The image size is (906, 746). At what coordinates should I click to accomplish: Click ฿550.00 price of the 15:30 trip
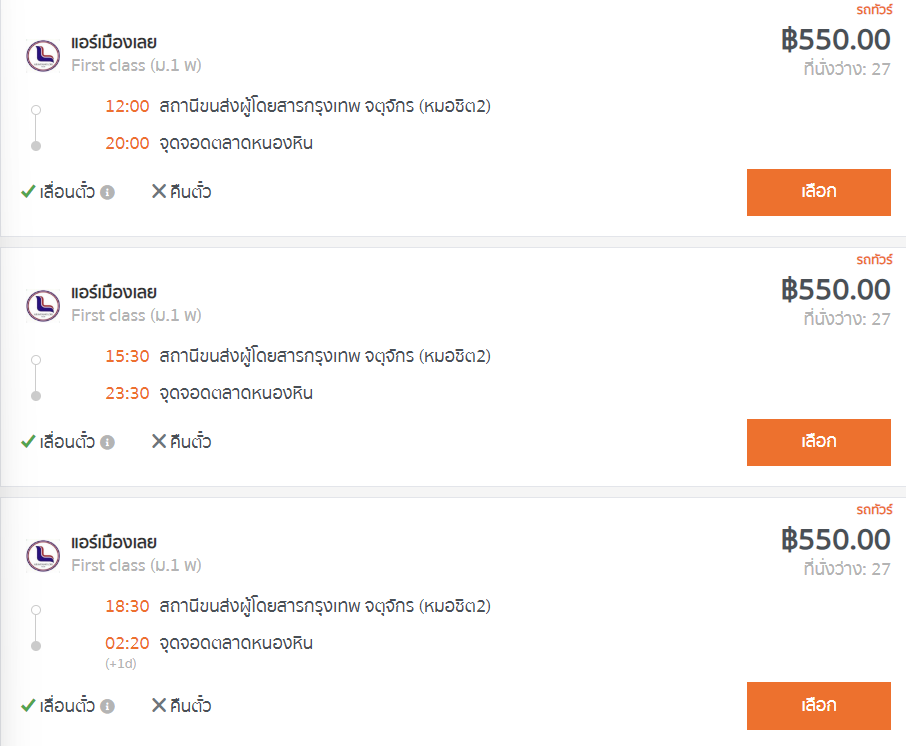836,290
